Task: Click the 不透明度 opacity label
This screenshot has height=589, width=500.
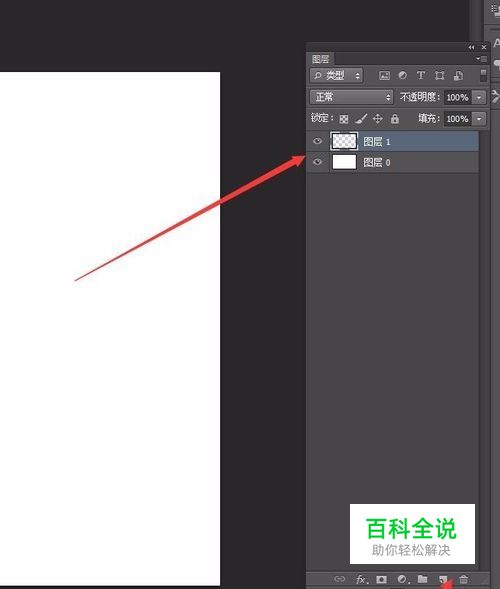Action: (419, 97)
